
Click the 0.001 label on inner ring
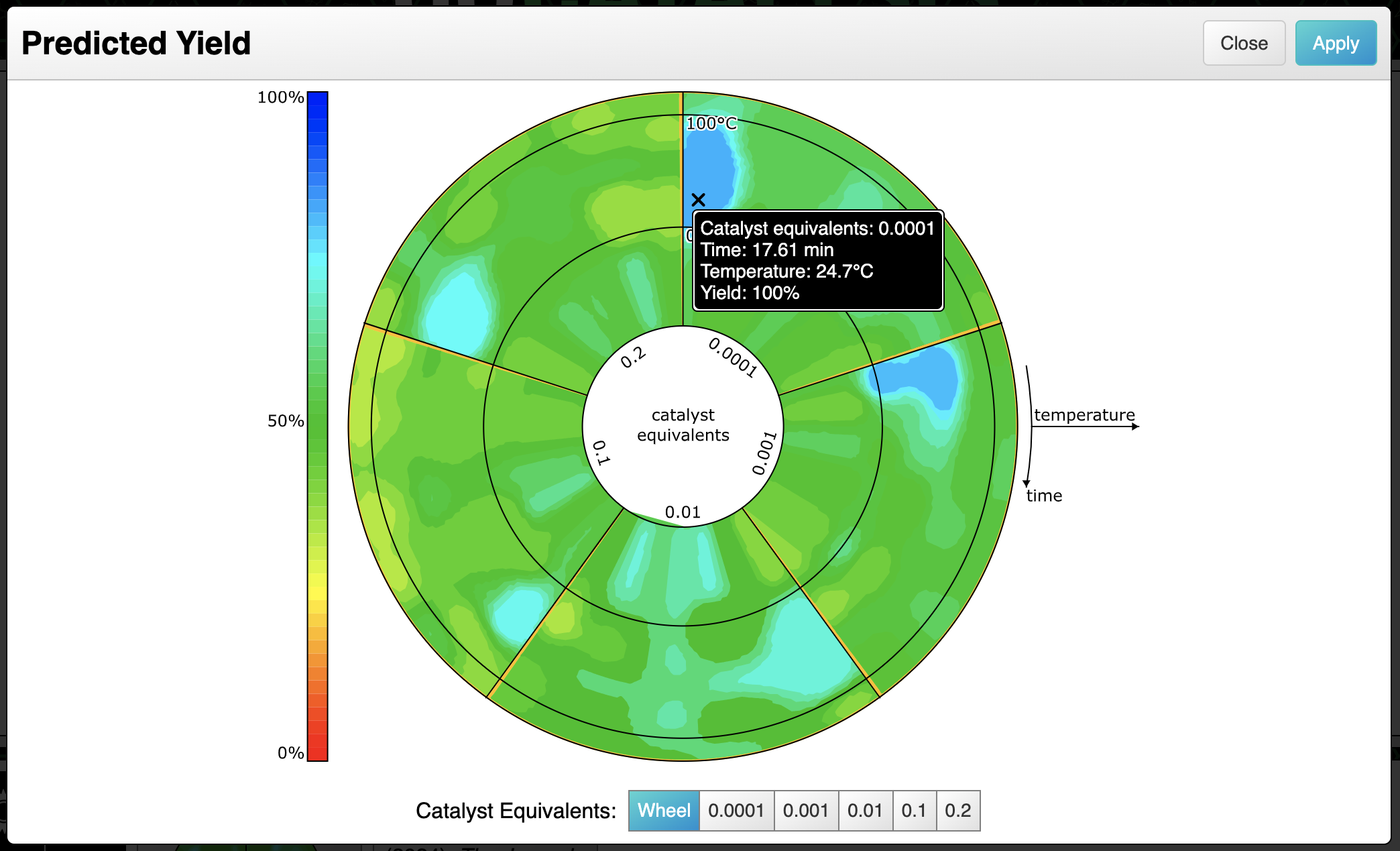point(764,453)
